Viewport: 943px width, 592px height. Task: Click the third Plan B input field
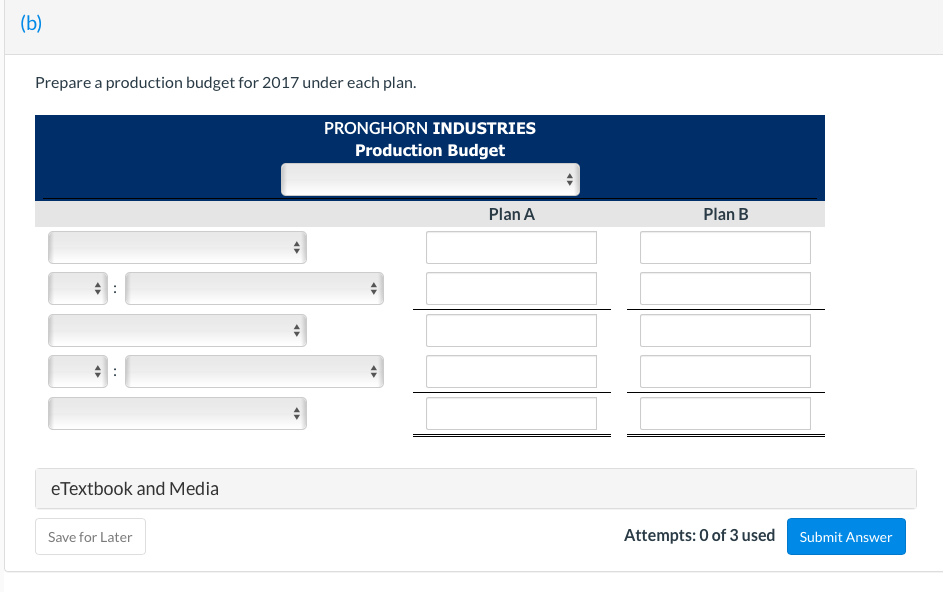coord(725,330)
